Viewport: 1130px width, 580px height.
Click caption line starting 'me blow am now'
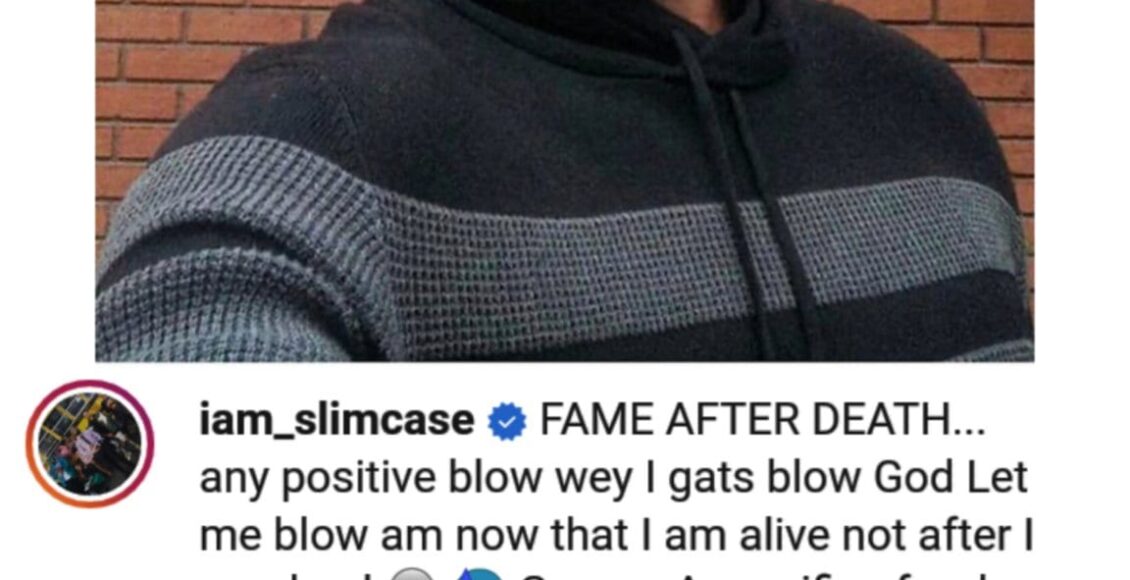pos(616,535)
